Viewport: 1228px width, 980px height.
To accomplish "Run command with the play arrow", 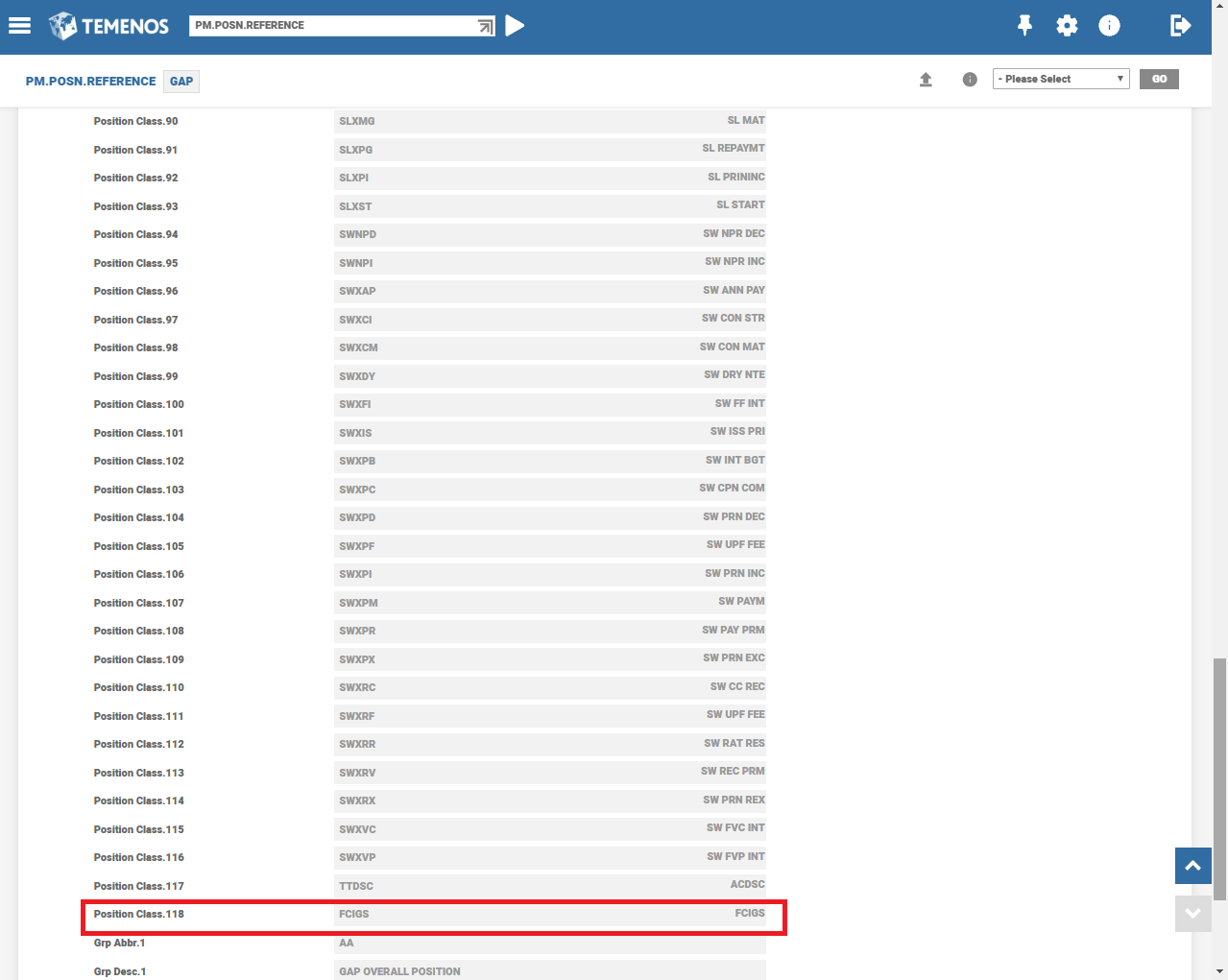I will (x=516, y=26).
